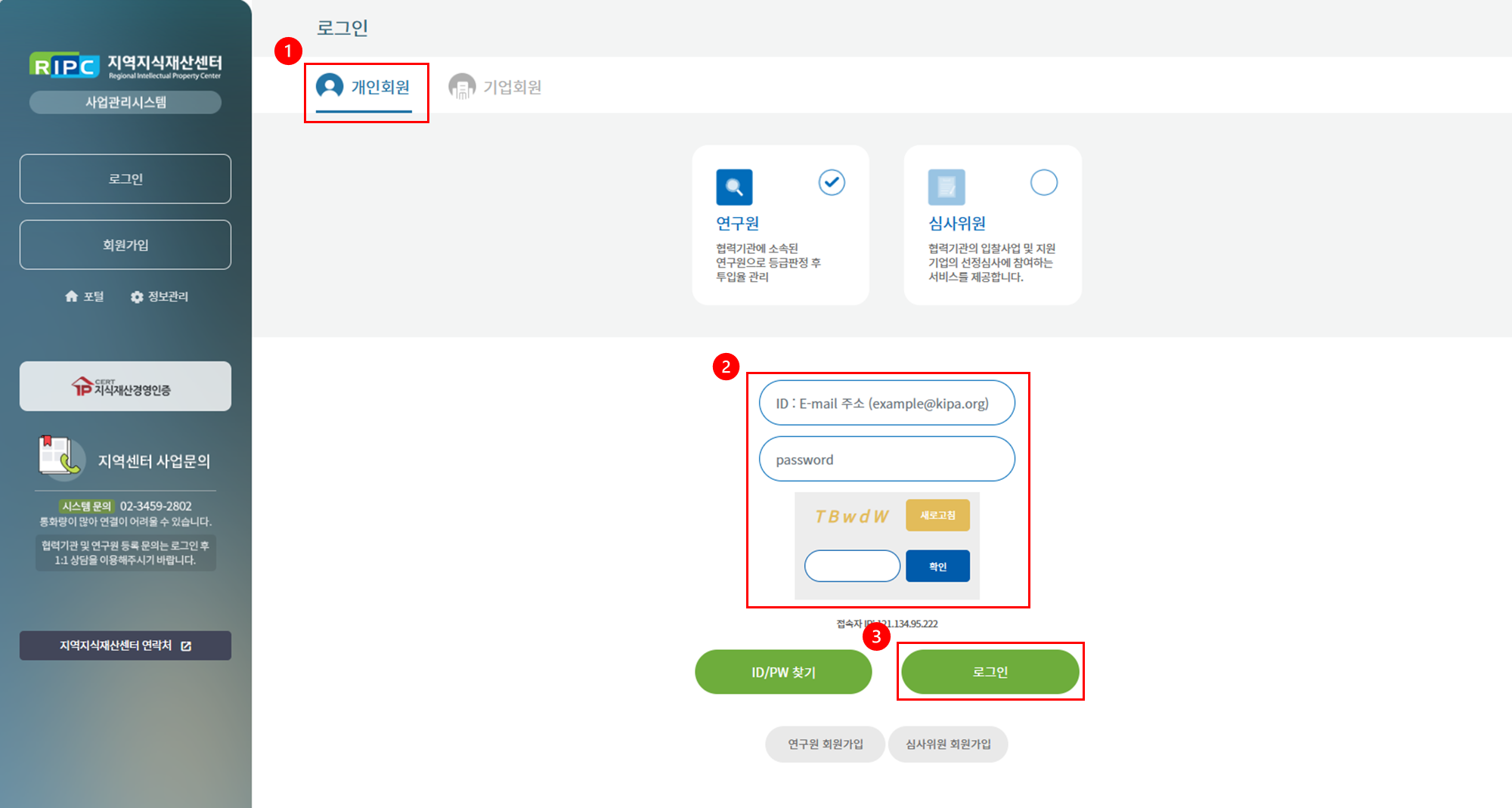Click the home icon next to 포털
This screenshot has width=1512, height=808.
tap(72, 296)
